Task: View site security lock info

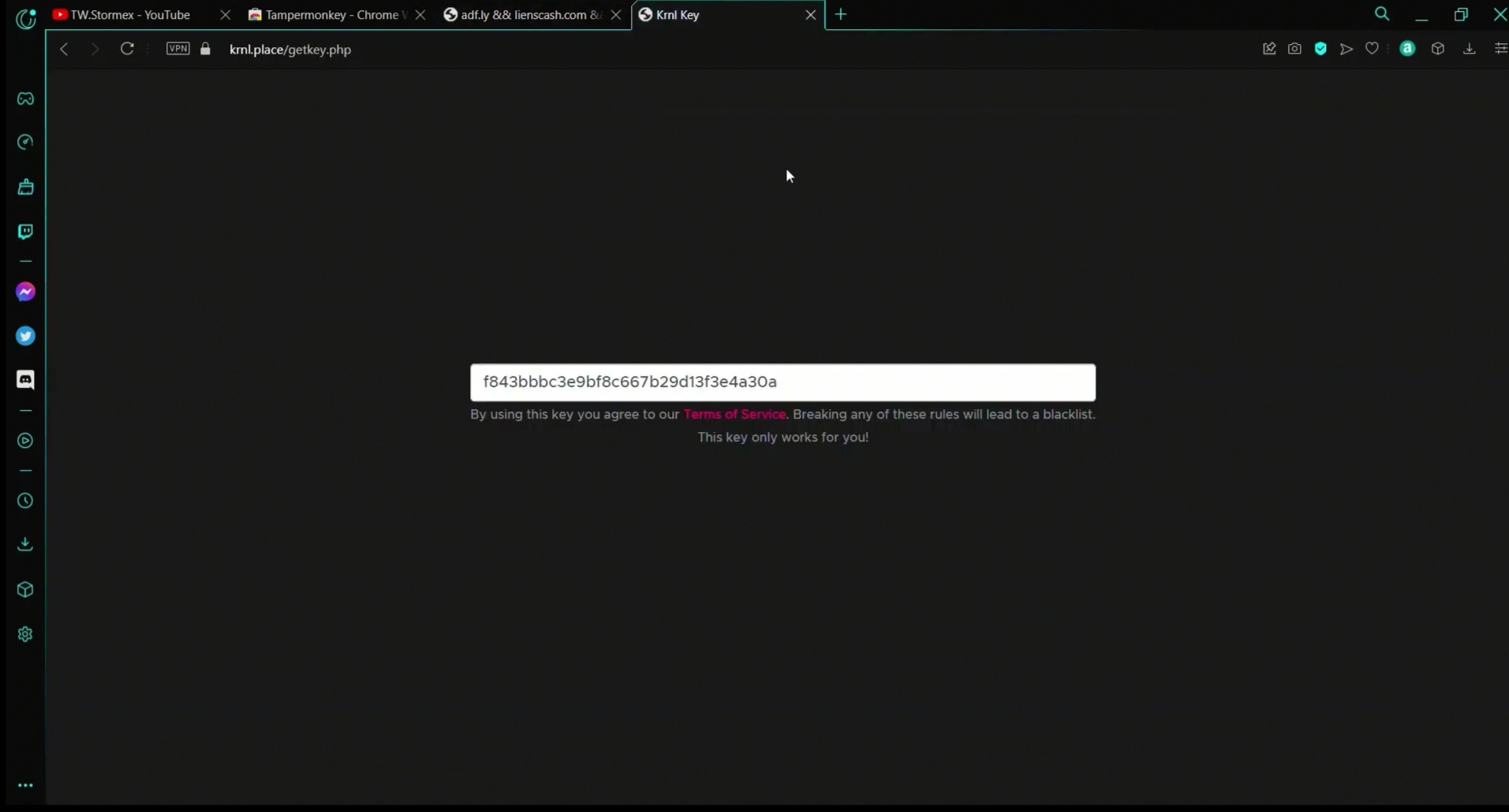Action: coord(206,49)
